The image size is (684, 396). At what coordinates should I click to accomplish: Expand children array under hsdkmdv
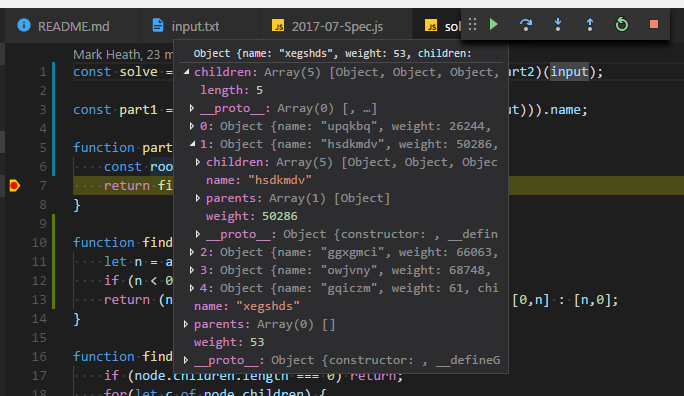198,162
